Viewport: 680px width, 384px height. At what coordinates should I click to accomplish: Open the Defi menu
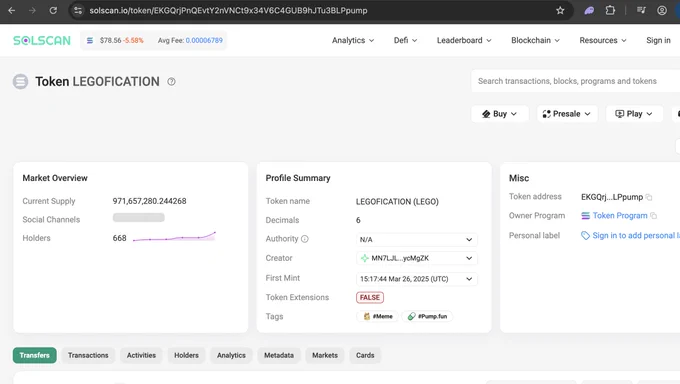(x=405, y=40)
